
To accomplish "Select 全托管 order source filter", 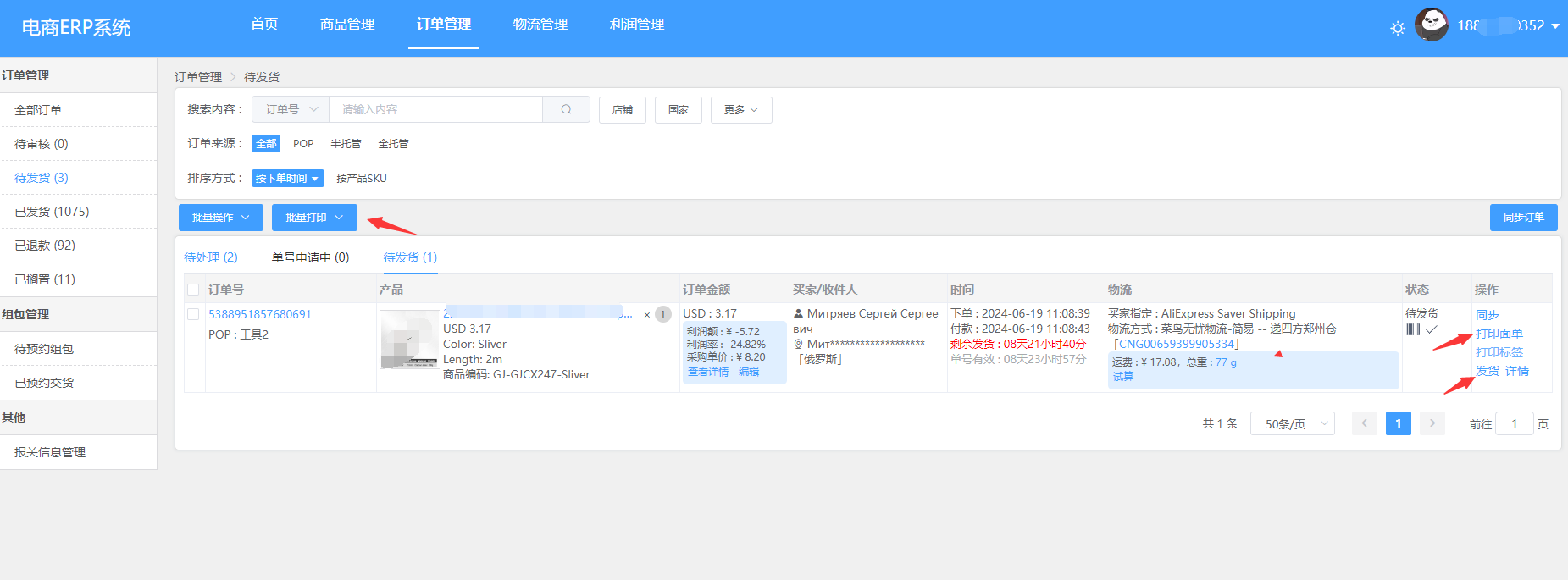I will click(x=393, y=144).
